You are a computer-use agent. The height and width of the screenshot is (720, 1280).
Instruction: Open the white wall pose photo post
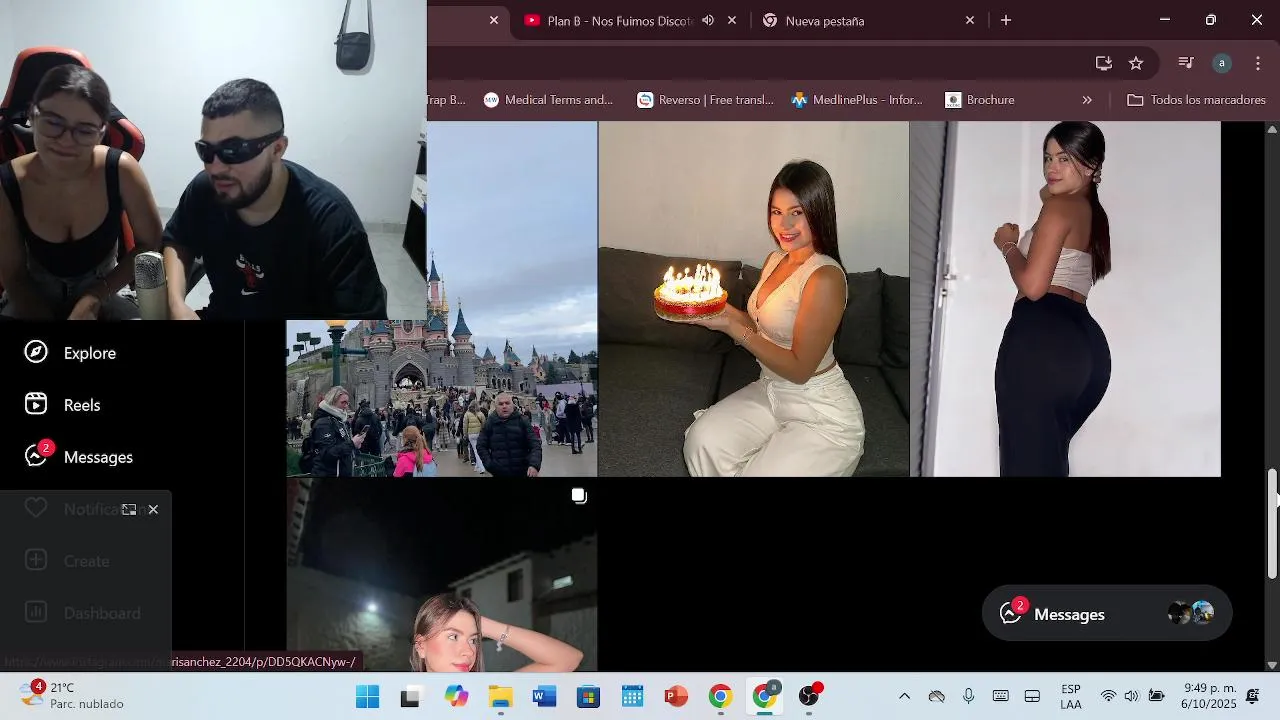click(1065, 299)
